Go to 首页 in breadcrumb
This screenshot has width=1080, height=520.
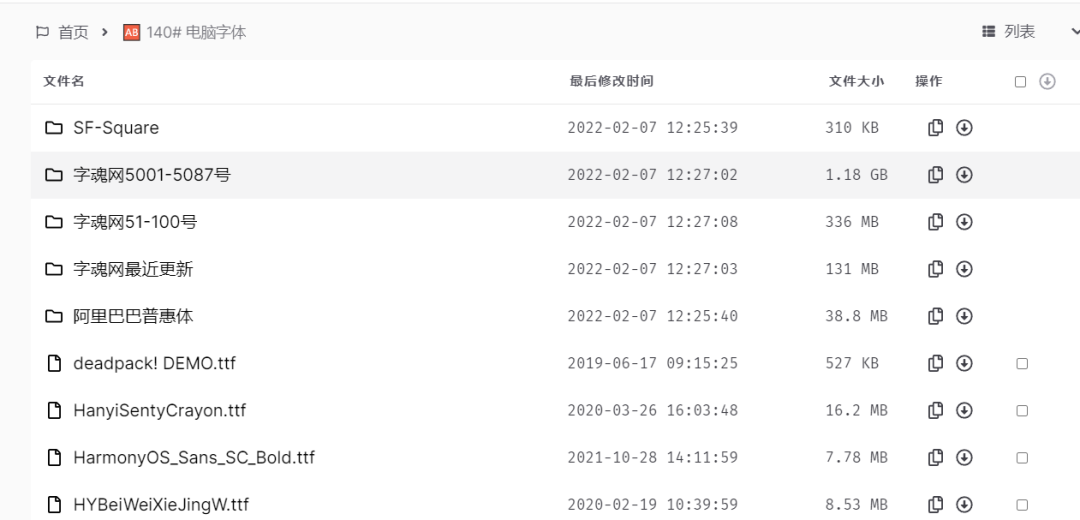(73, 33)
